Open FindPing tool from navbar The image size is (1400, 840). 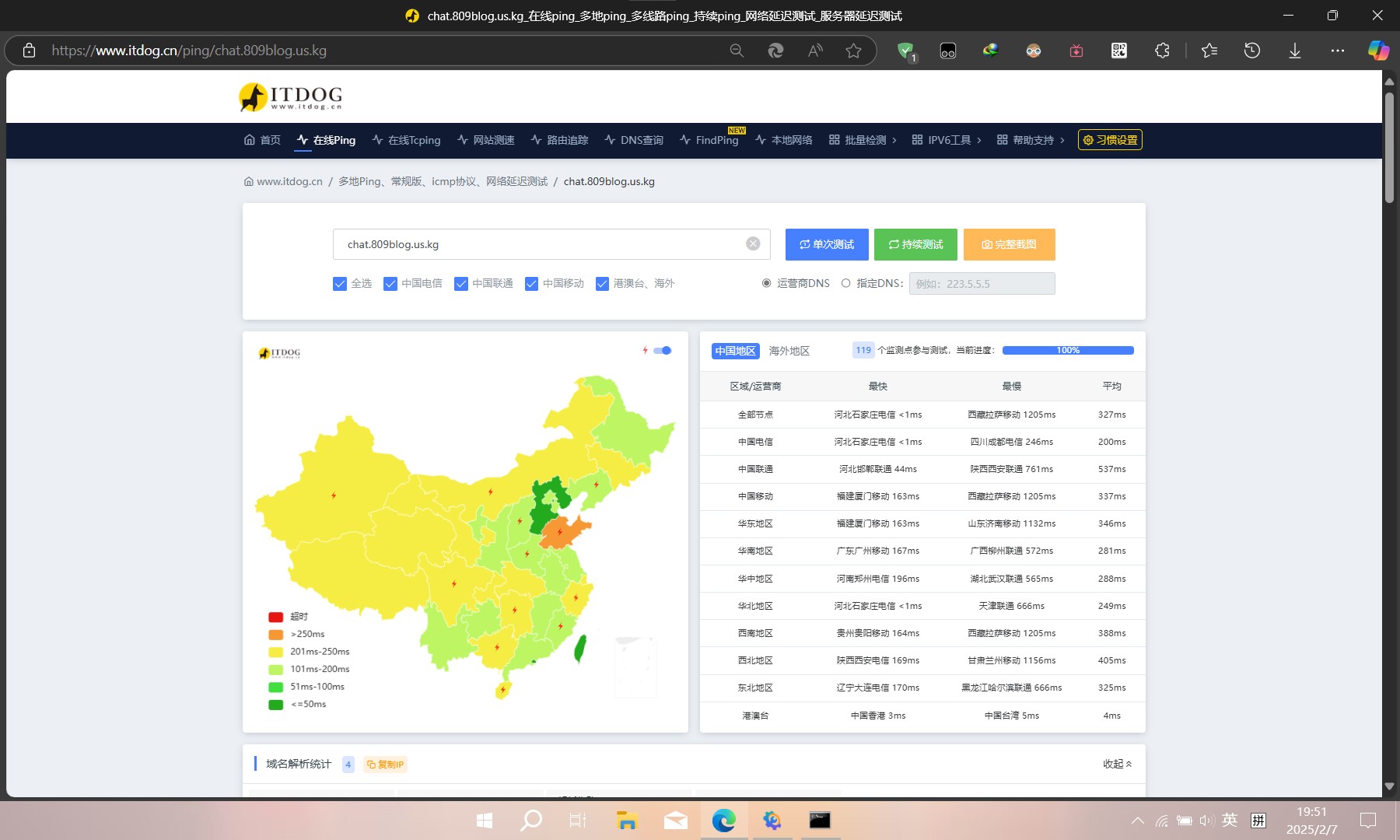[709, 140]
